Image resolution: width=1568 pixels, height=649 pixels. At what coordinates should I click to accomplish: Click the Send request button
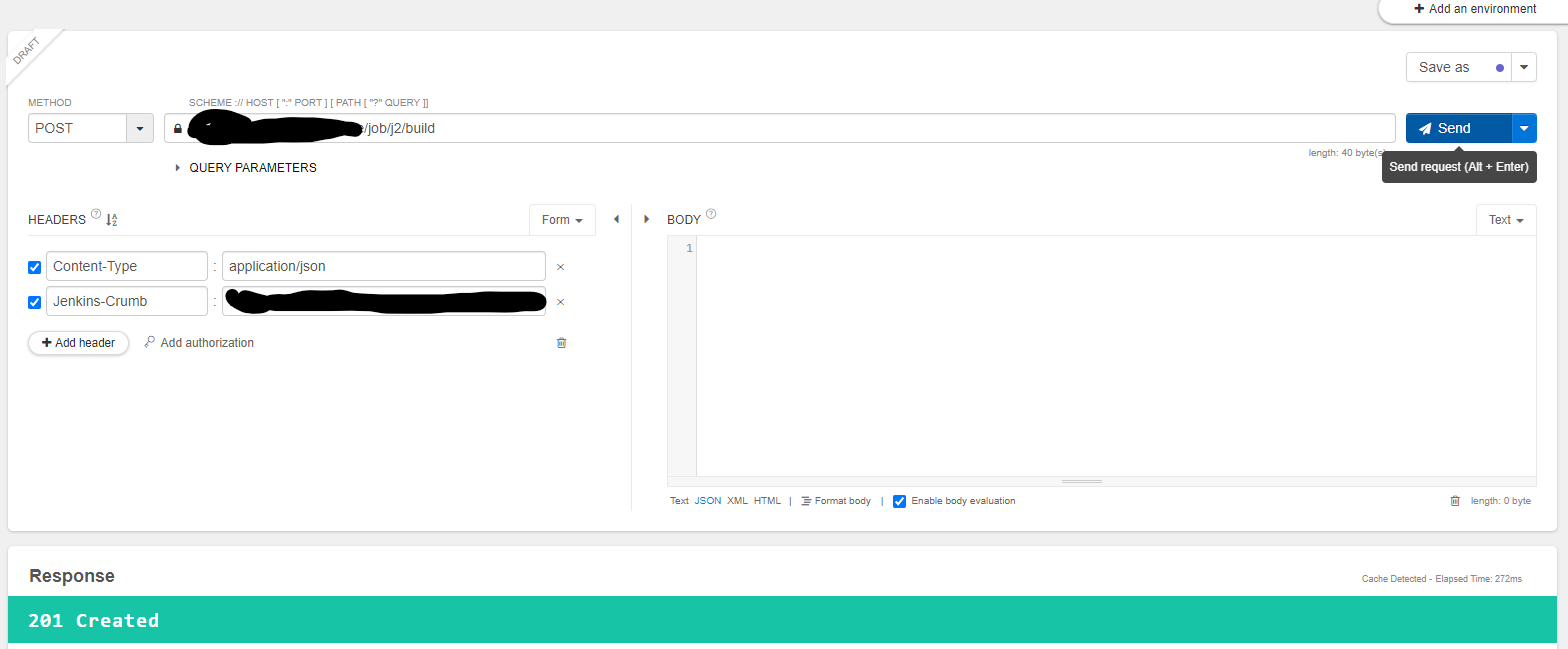point(1458,128)
